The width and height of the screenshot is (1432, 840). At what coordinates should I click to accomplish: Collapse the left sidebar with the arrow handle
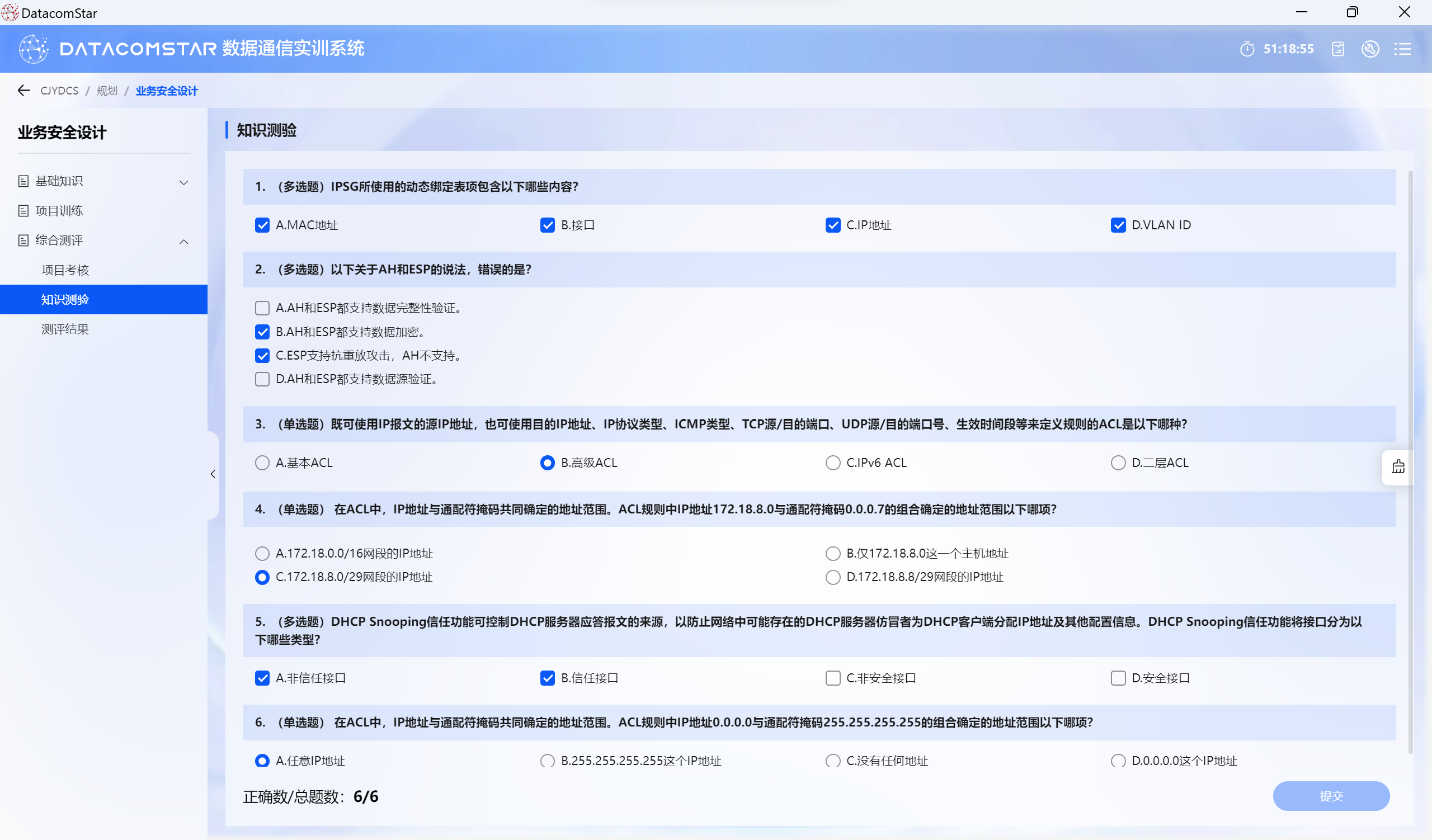point(213,474)
